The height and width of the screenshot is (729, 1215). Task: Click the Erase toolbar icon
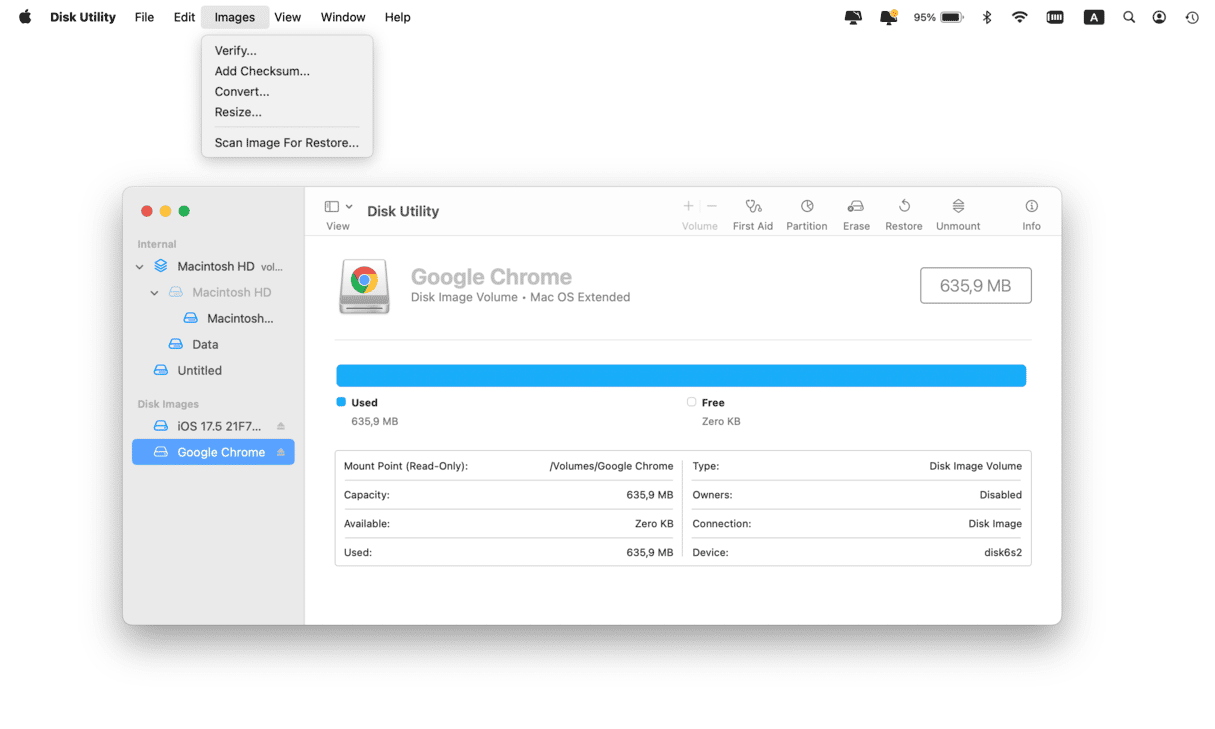pos(856,207)
